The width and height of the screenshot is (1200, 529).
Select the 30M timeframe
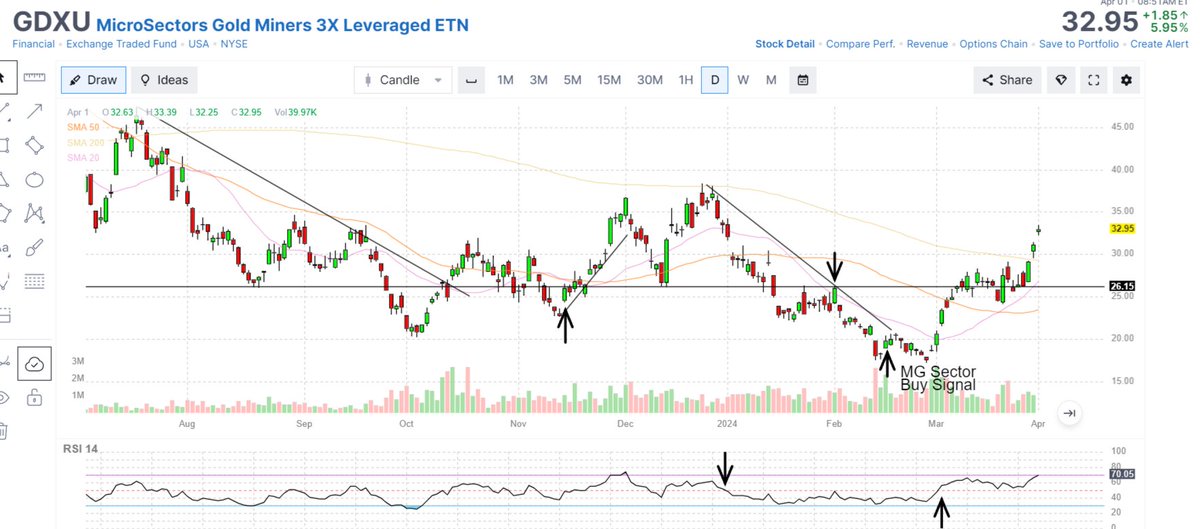click(650, 80)
